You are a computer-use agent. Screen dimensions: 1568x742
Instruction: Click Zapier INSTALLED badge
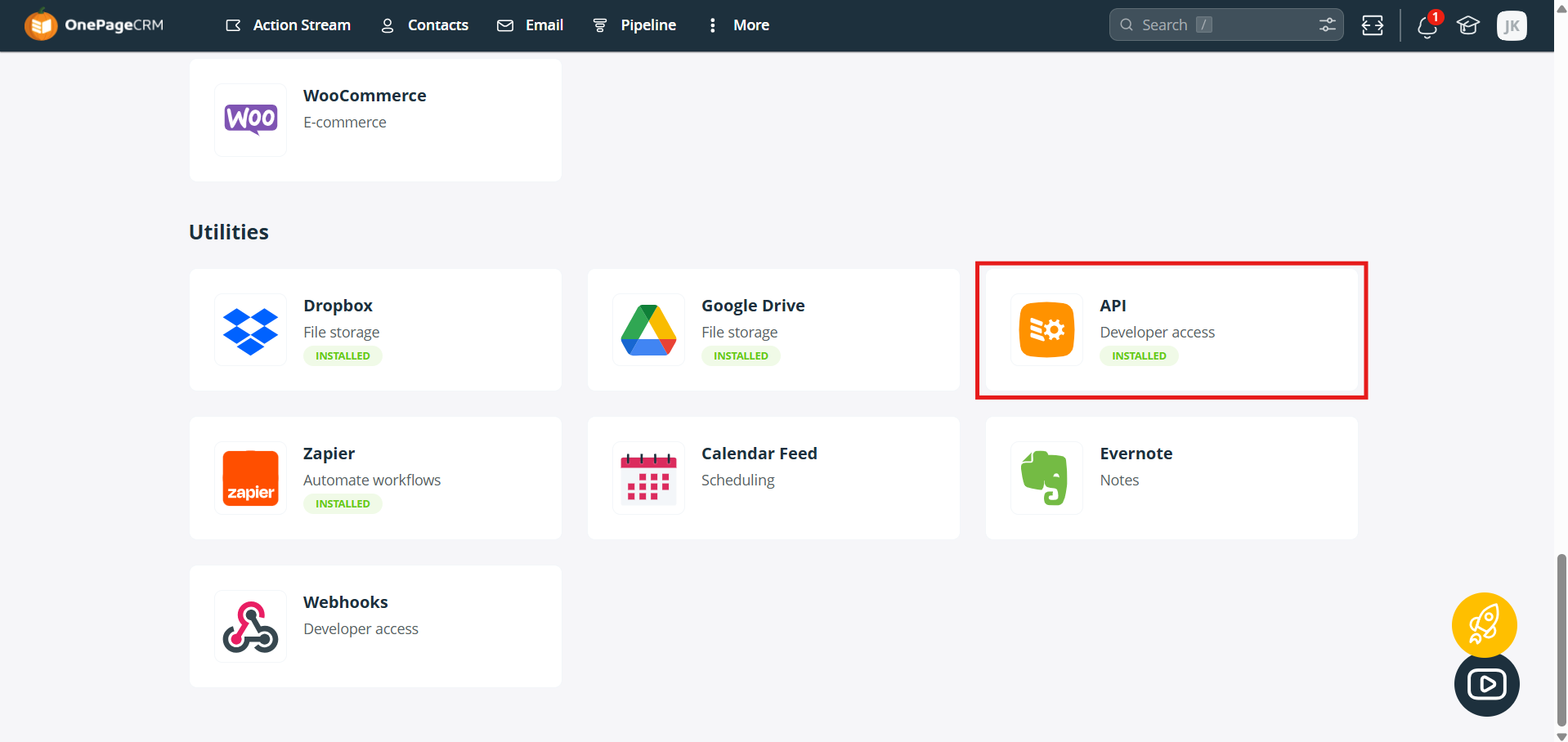343,504
